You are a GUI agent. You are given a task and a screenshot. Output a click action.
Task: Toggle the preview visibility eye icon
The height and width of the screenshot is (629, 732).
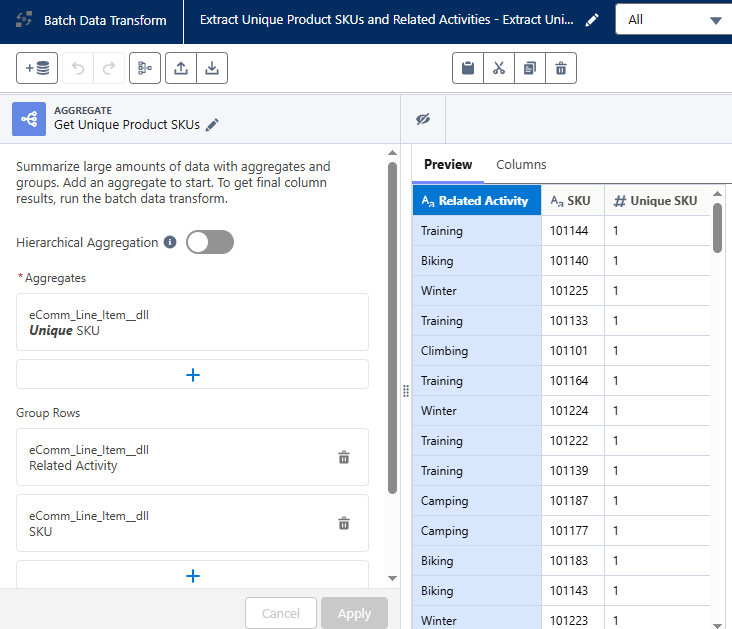click(423, 119)
